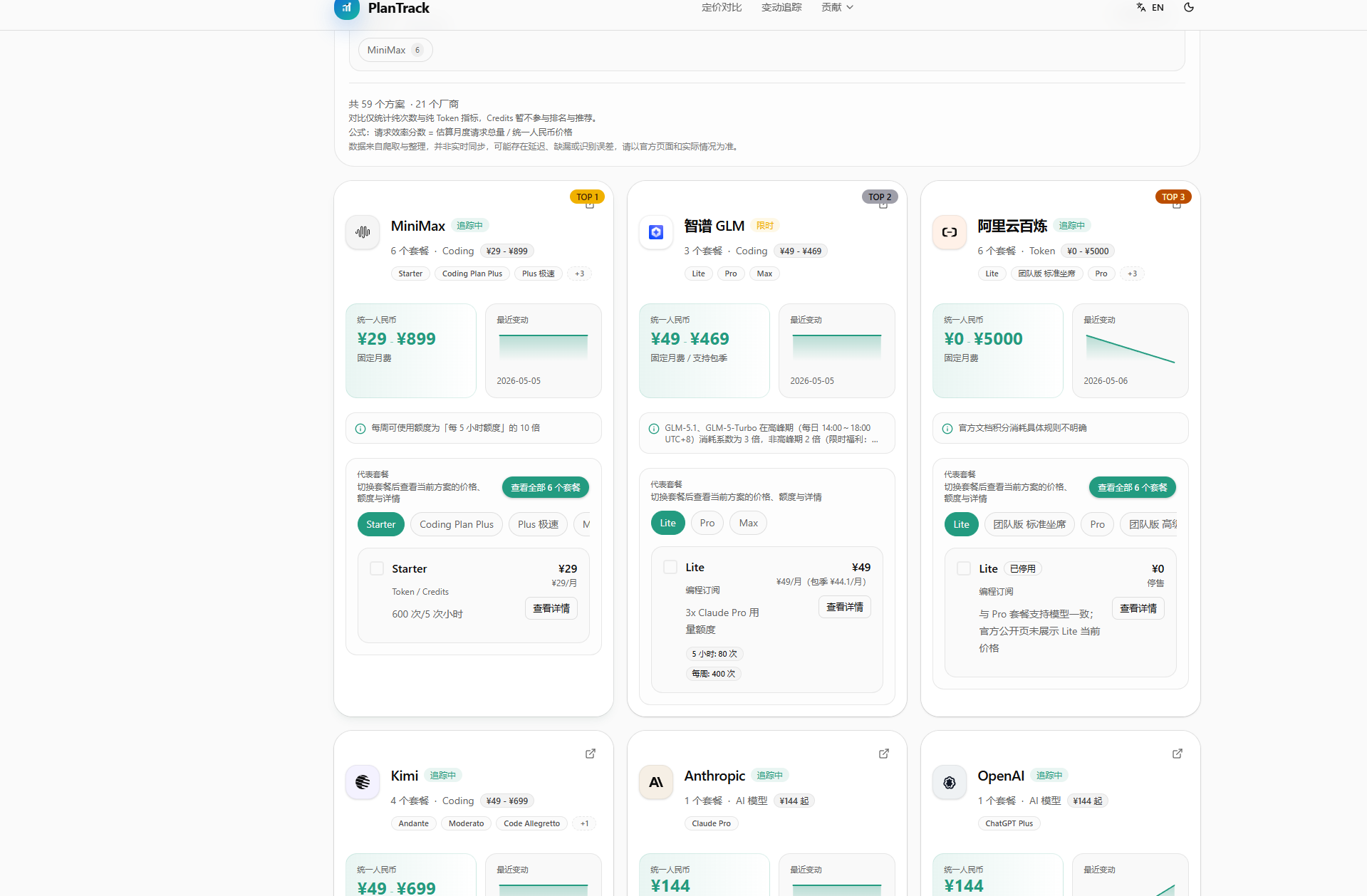View all 6 plans for MiniMax
Viewport: 1367px width, 896px height.
(x=546, y=487)
